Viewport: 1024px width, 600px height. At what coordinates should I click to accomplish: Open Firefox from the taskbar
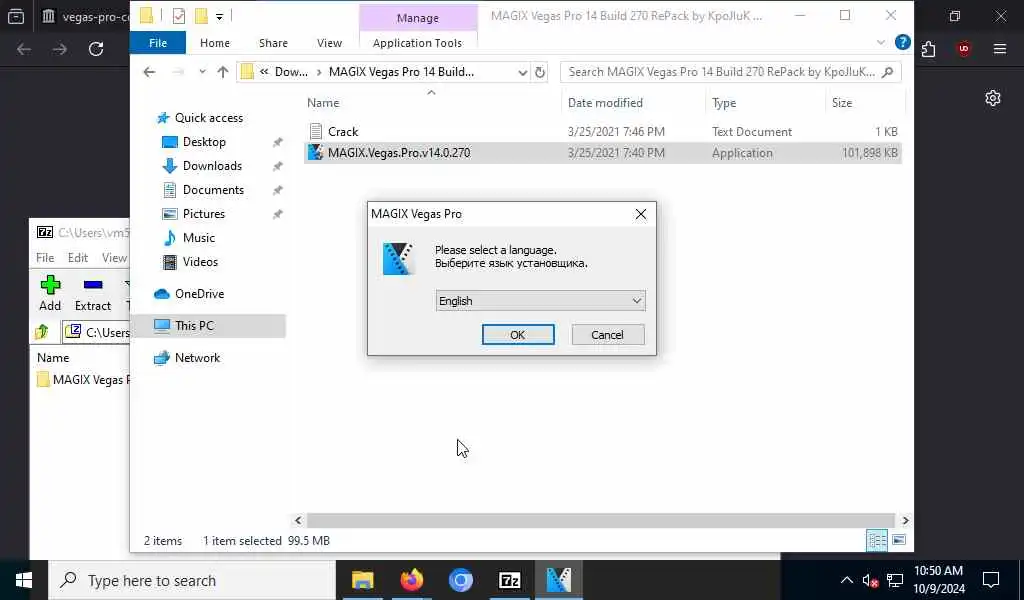[x=411, y=580]
